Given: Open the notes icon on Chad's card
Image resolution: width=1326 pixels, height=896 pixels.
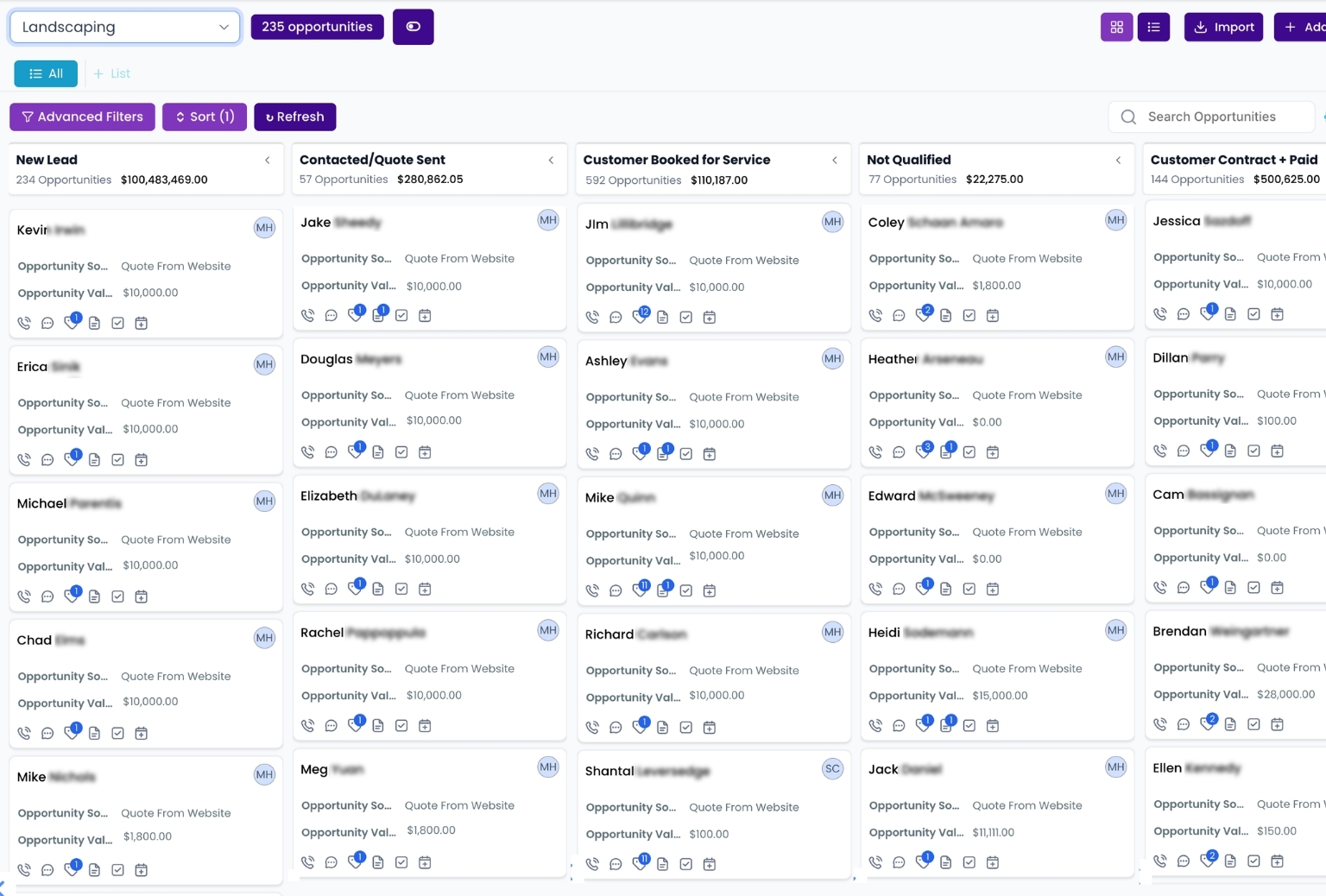Looking at the screenshot, I should click(x=94, y=733).
